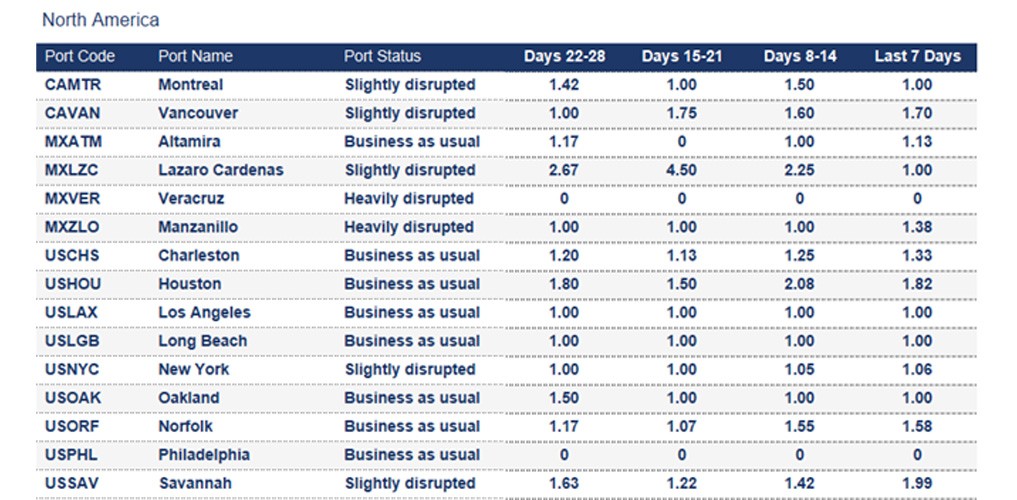Click the Port Name column header
The height and width of the screenshot is (500, 1017).
(x=195, y=57)
